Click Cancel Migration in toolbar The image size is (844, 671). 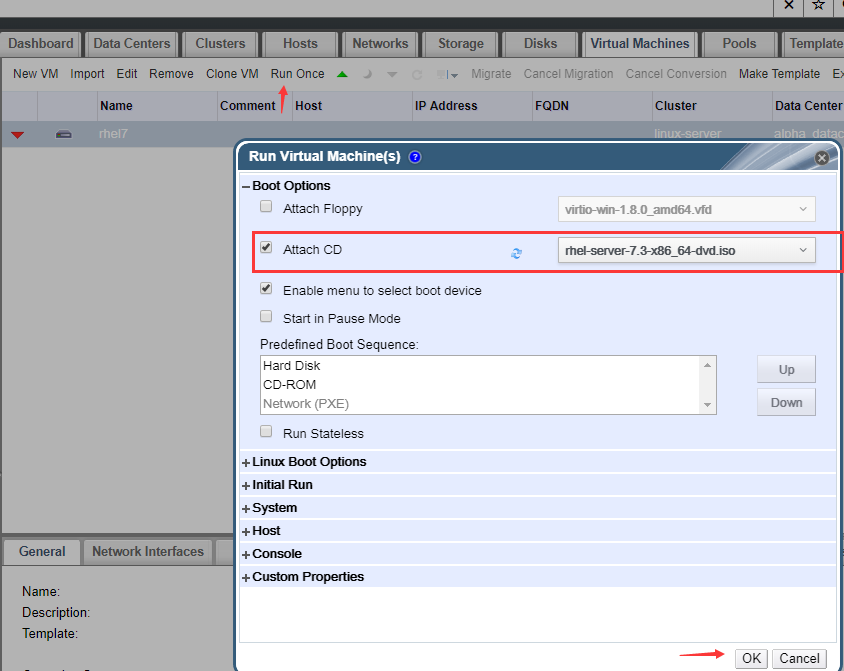point(568,74)
